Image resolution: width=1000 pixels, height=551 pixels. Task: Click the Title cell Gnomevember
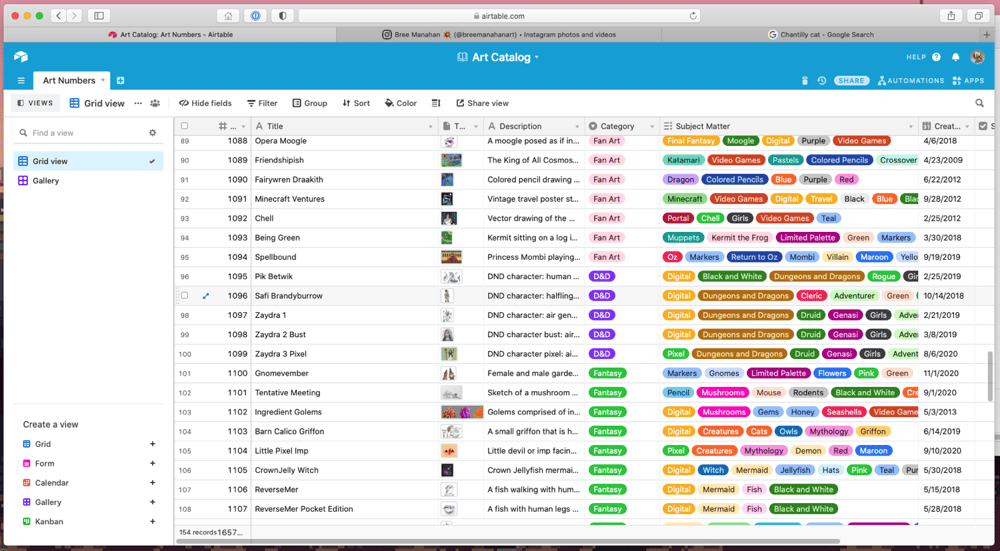click(344, 373)
